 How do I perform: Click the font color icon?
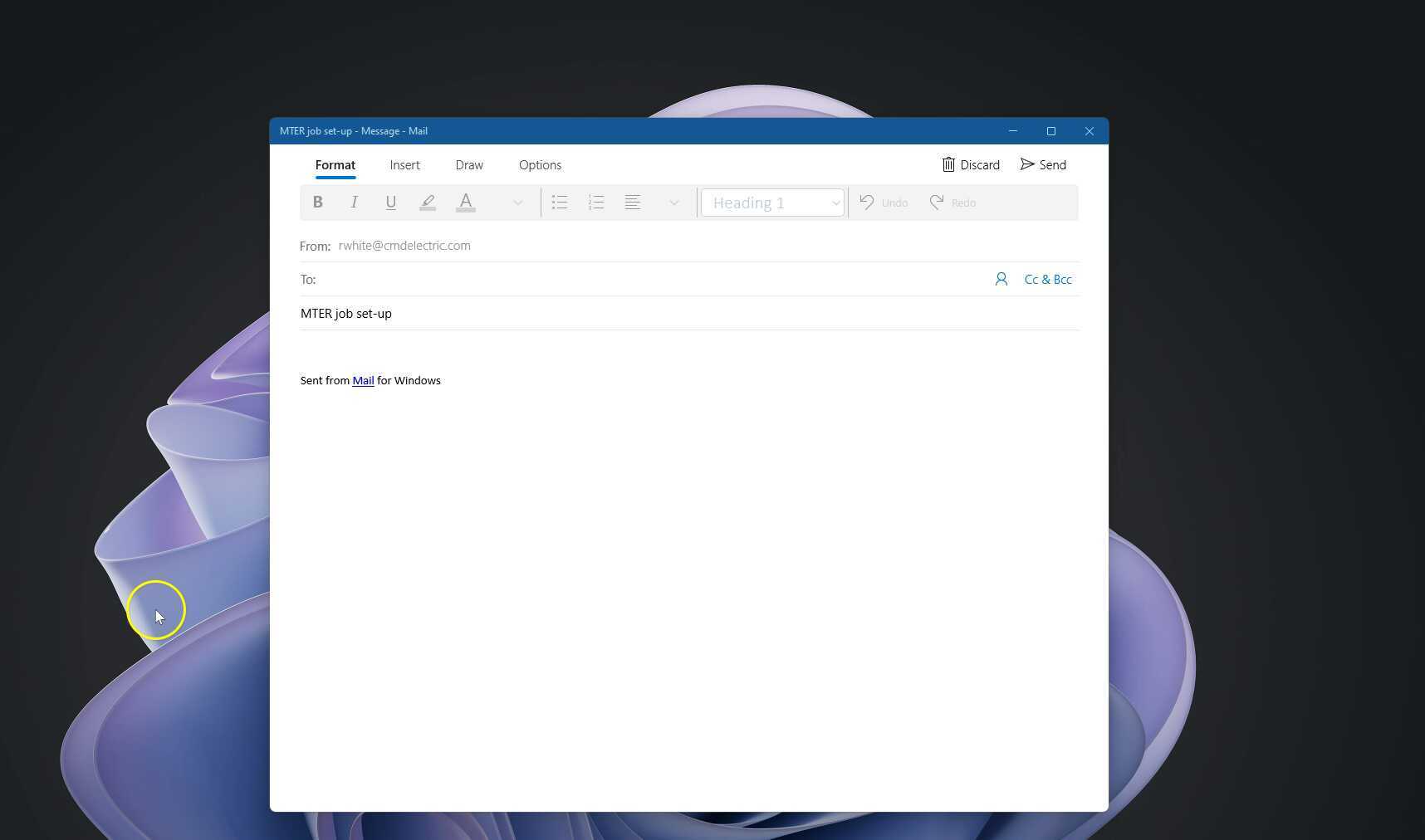click(x=466, y=203)
